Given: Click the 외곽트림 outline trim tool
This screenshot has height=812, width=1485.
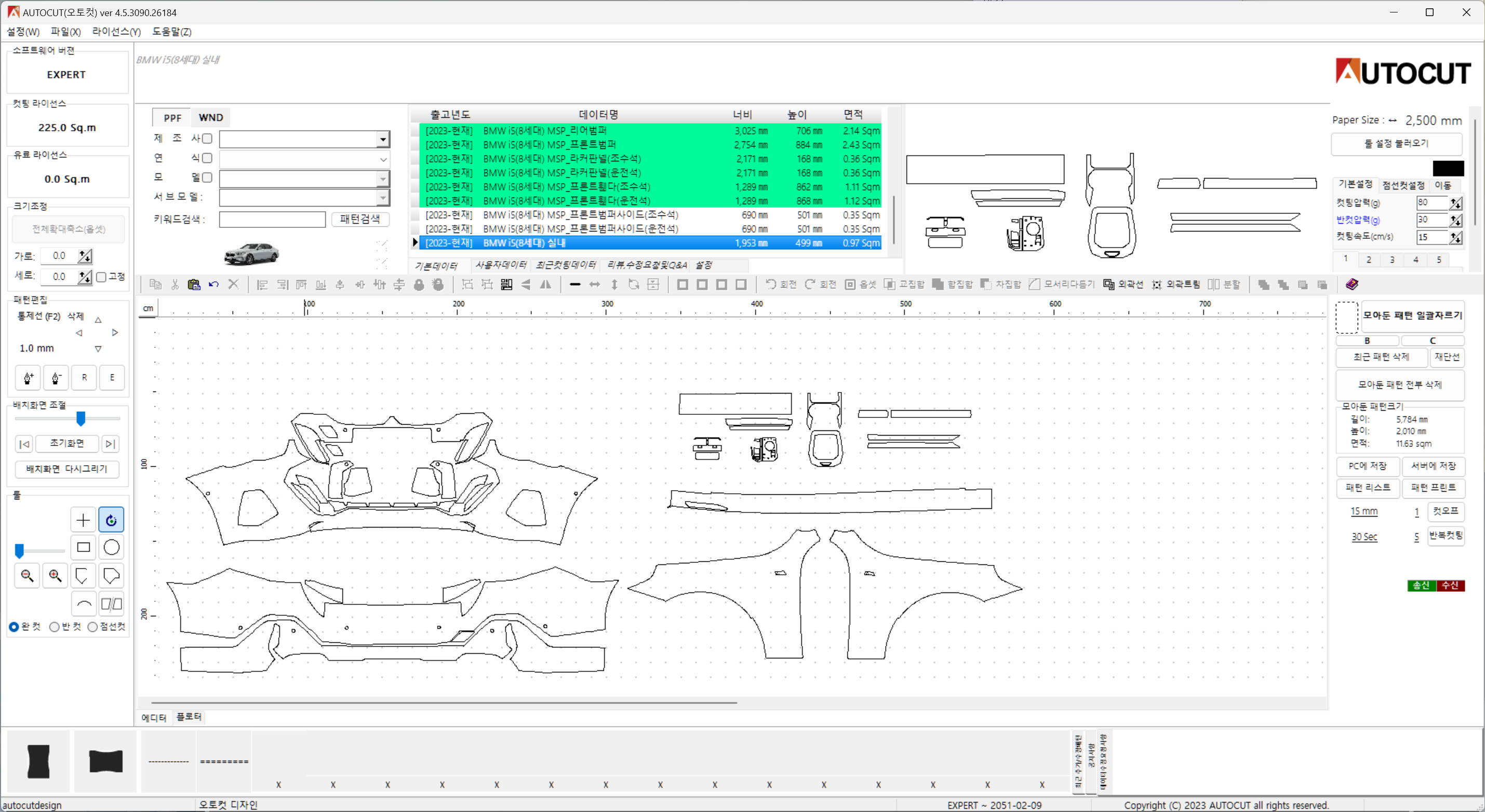Looking at the screenshot, I should point(1176,284).
